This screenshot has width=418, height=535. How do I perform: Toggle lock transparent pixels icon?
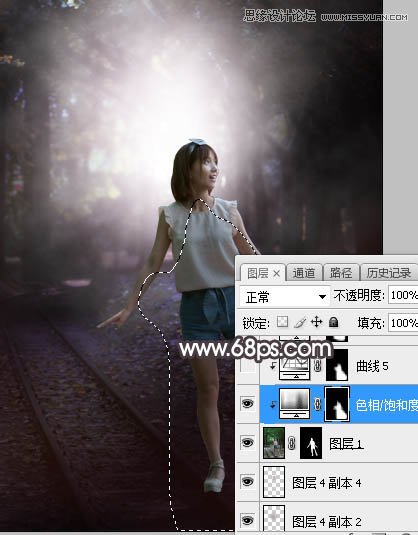click(282, 322)
